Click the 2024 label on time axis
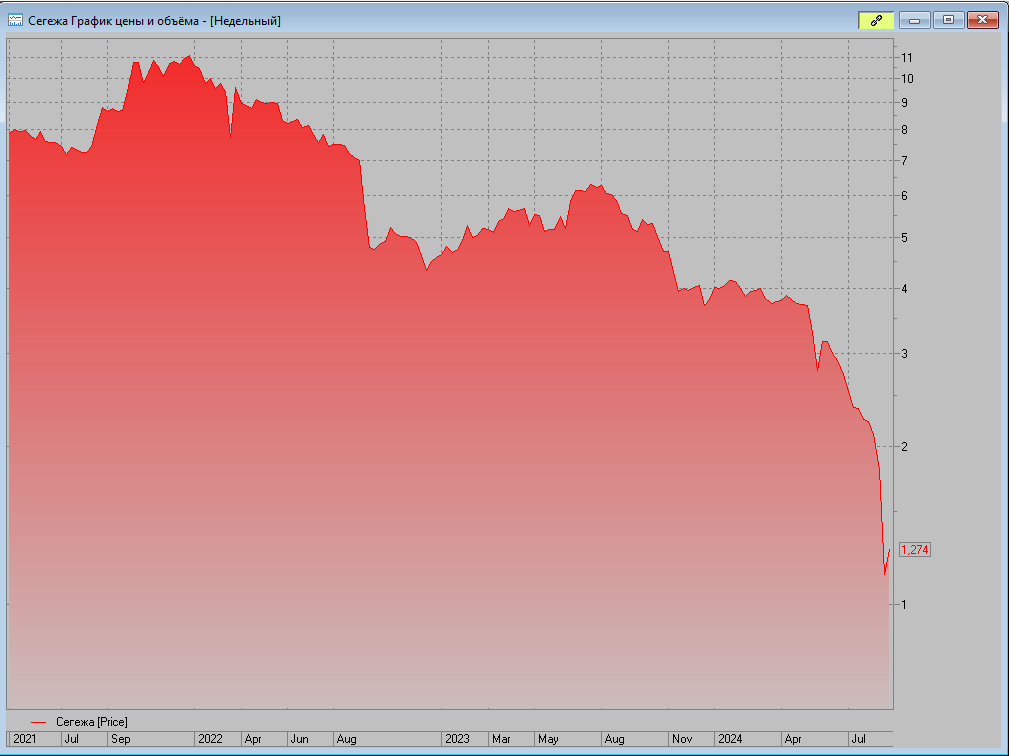 pyautogui.click(x=730, y=739)
